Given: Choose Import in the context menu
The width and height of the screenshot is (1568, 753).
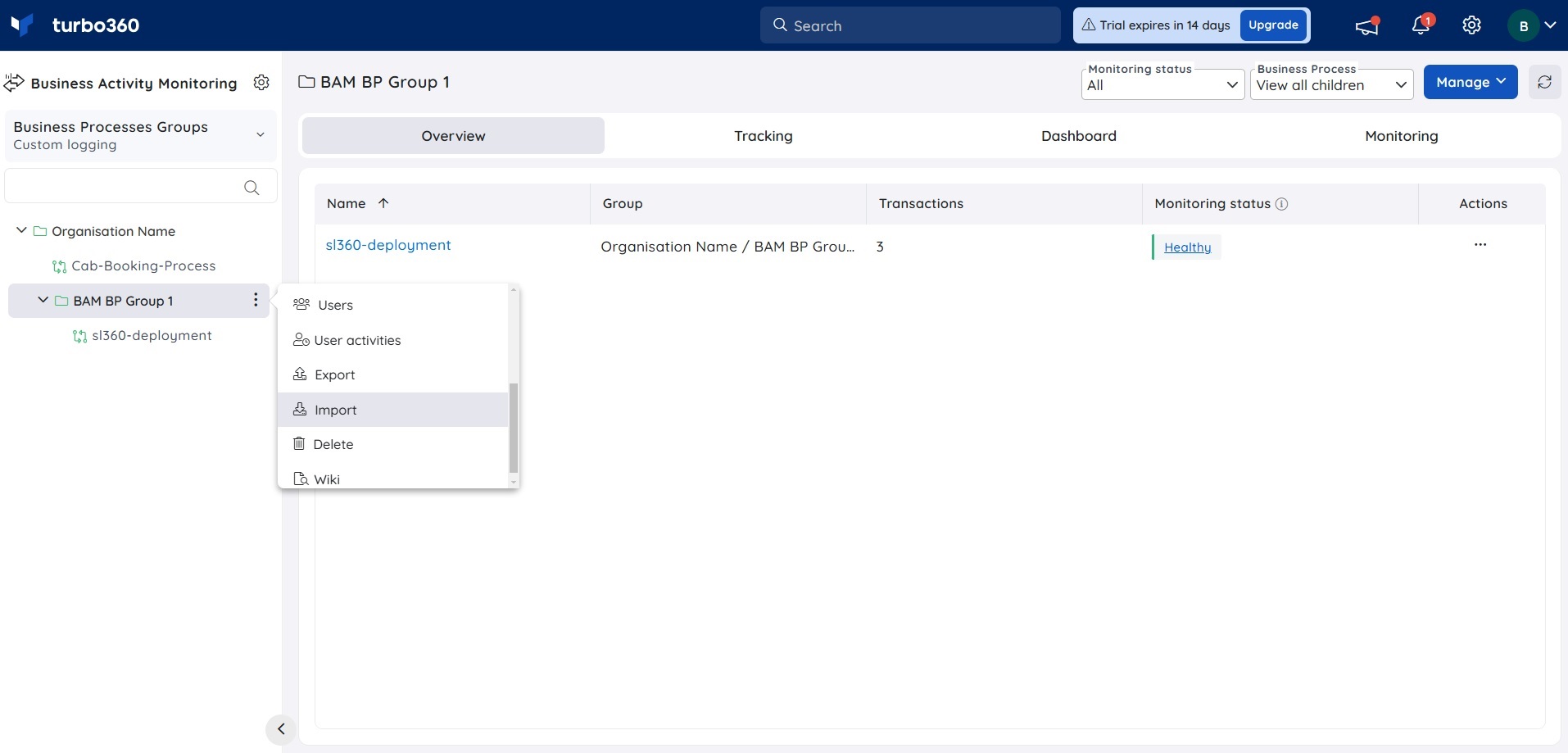Looking at the screenshot, I should click(393, 410).
